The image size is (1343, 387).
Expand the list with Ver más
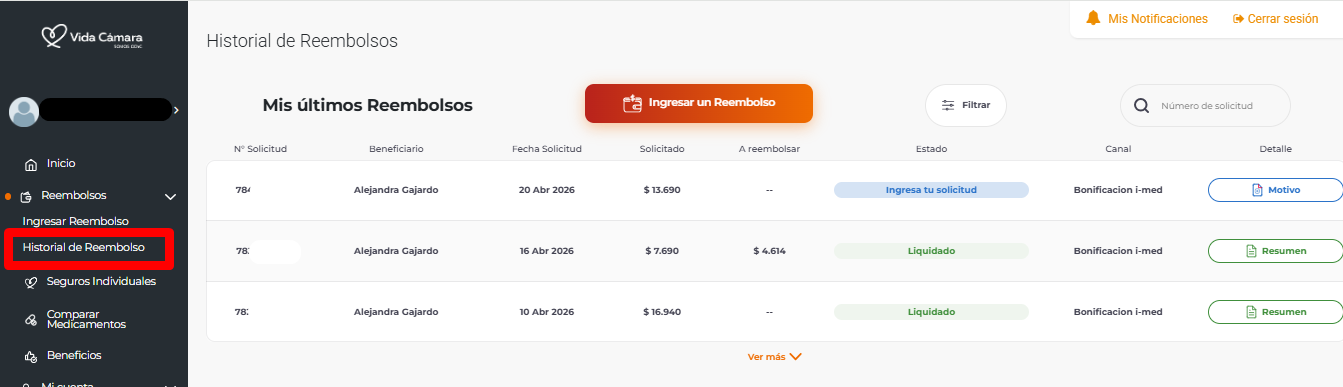(774, 356)
